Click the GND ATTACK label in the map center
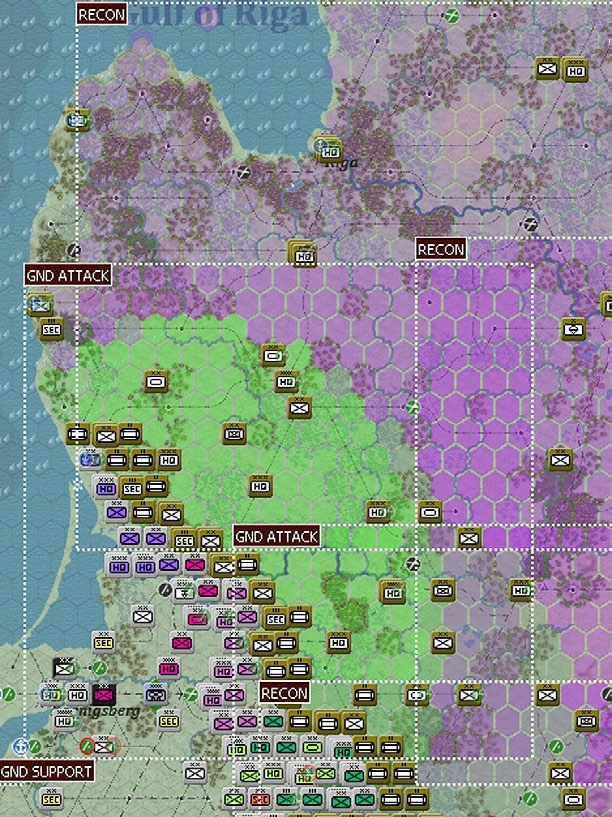This screenshot has width=612, height=817. tap(277, 536)
